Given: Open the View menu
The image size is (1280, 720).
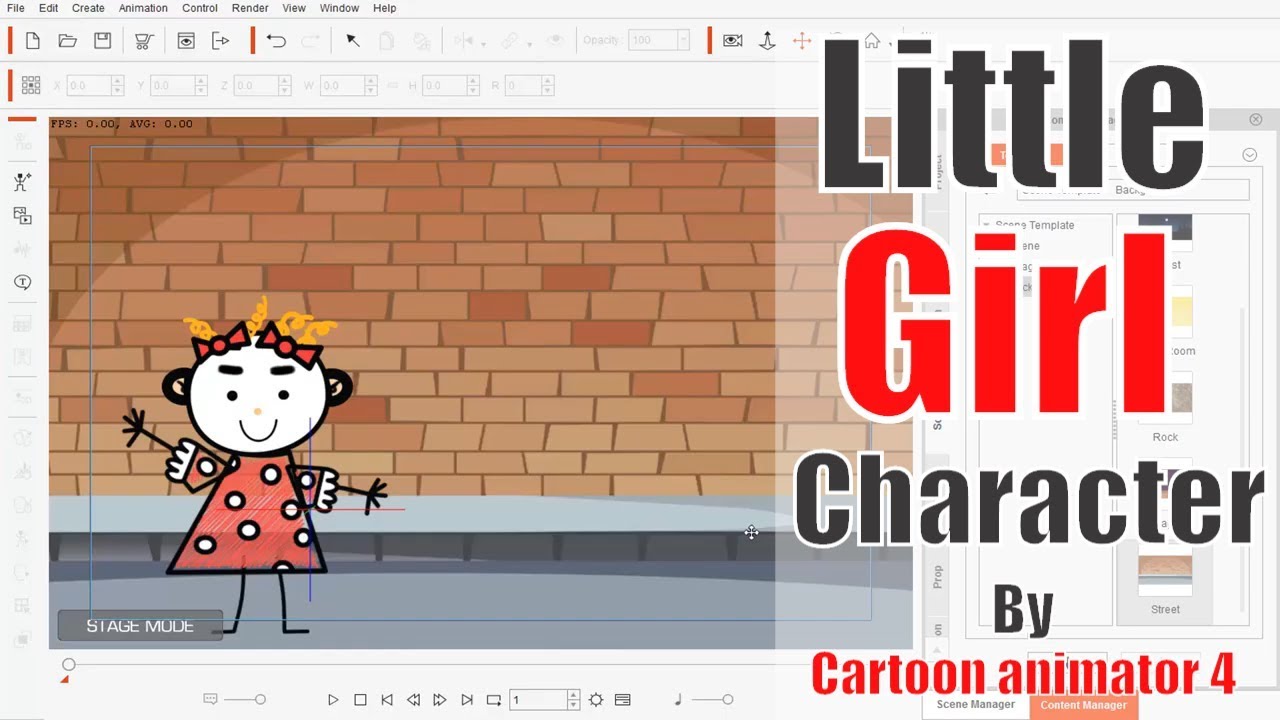Looking at the screenshot, I should (x=294, y=8).
